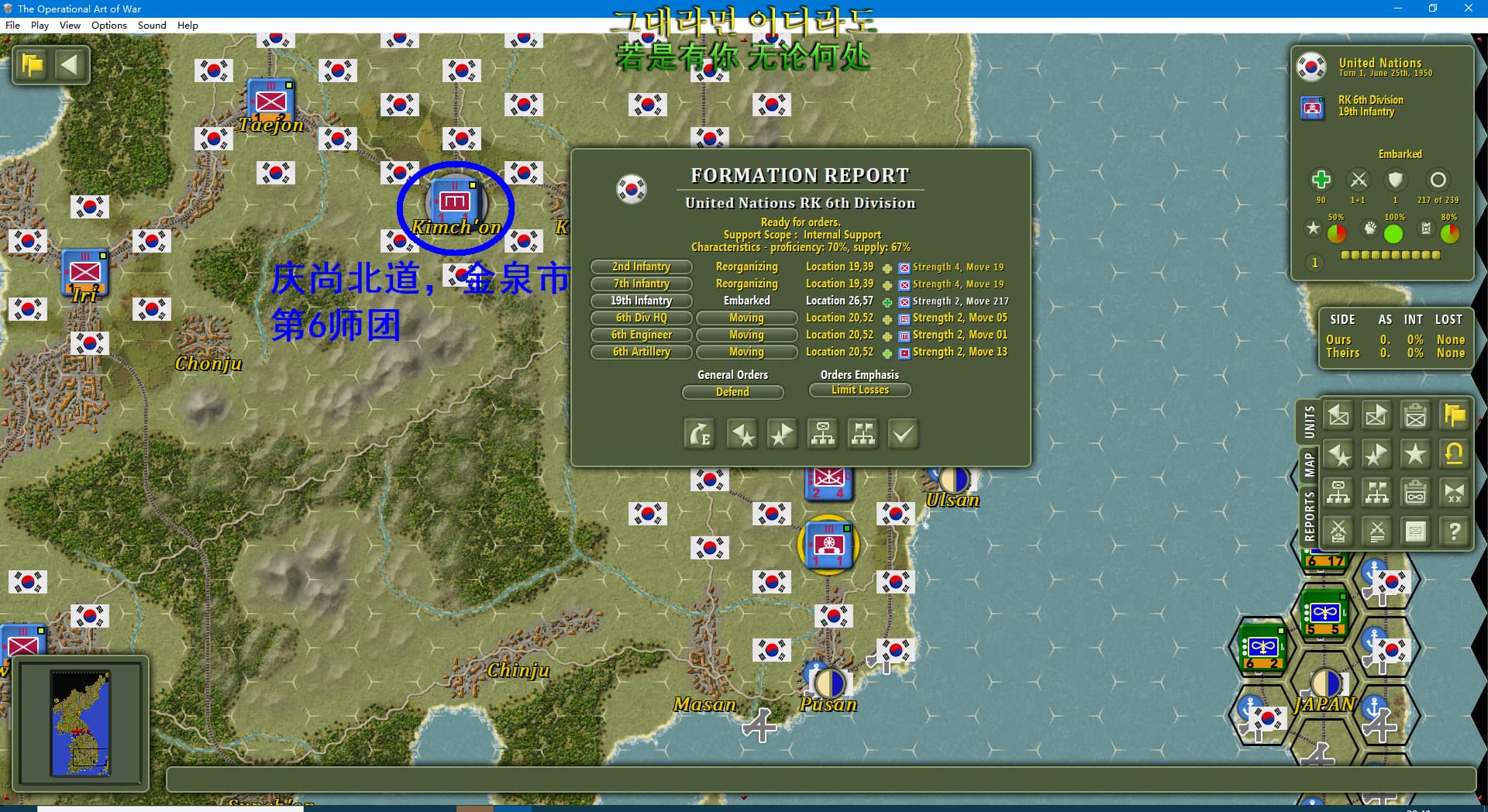Click the green plus icon in unit panel
Viewport: 1488px width, 812px height.
[x=1321, y=180]
